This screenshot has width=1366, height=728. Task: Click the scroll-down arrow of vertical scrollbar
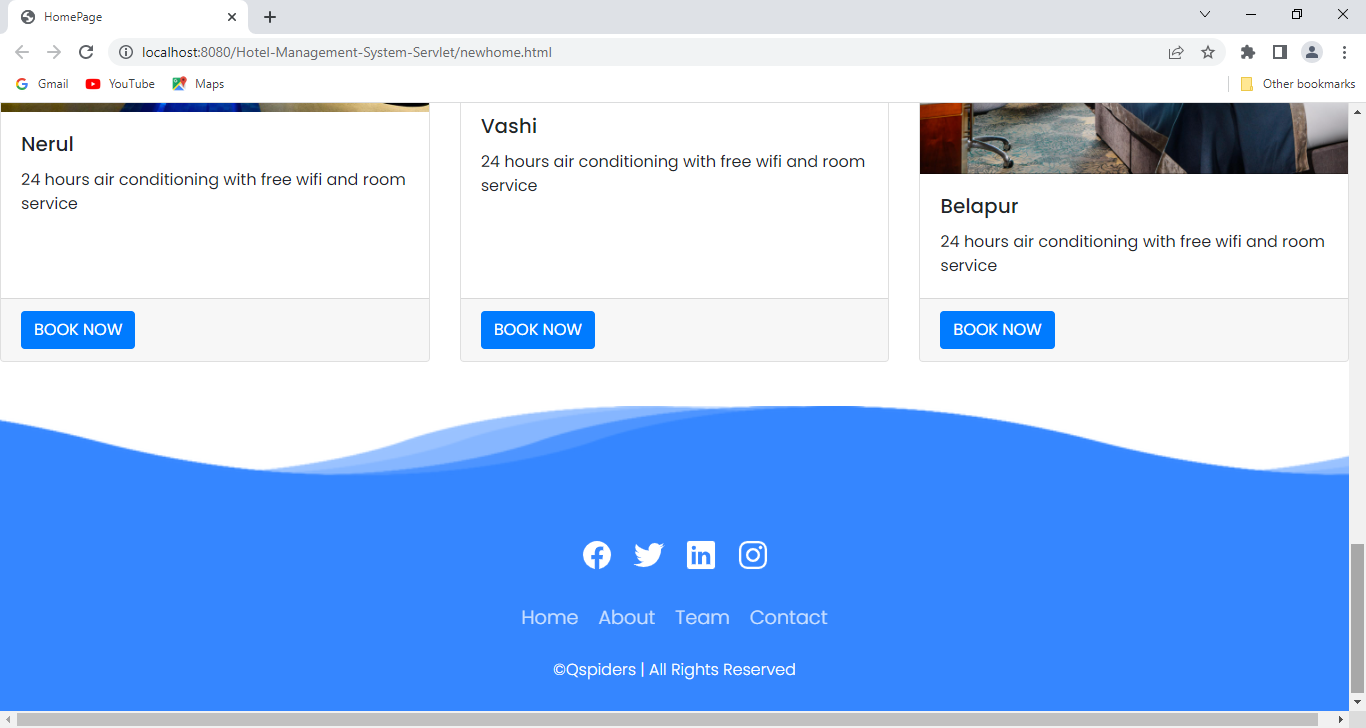pos(1357,702)
